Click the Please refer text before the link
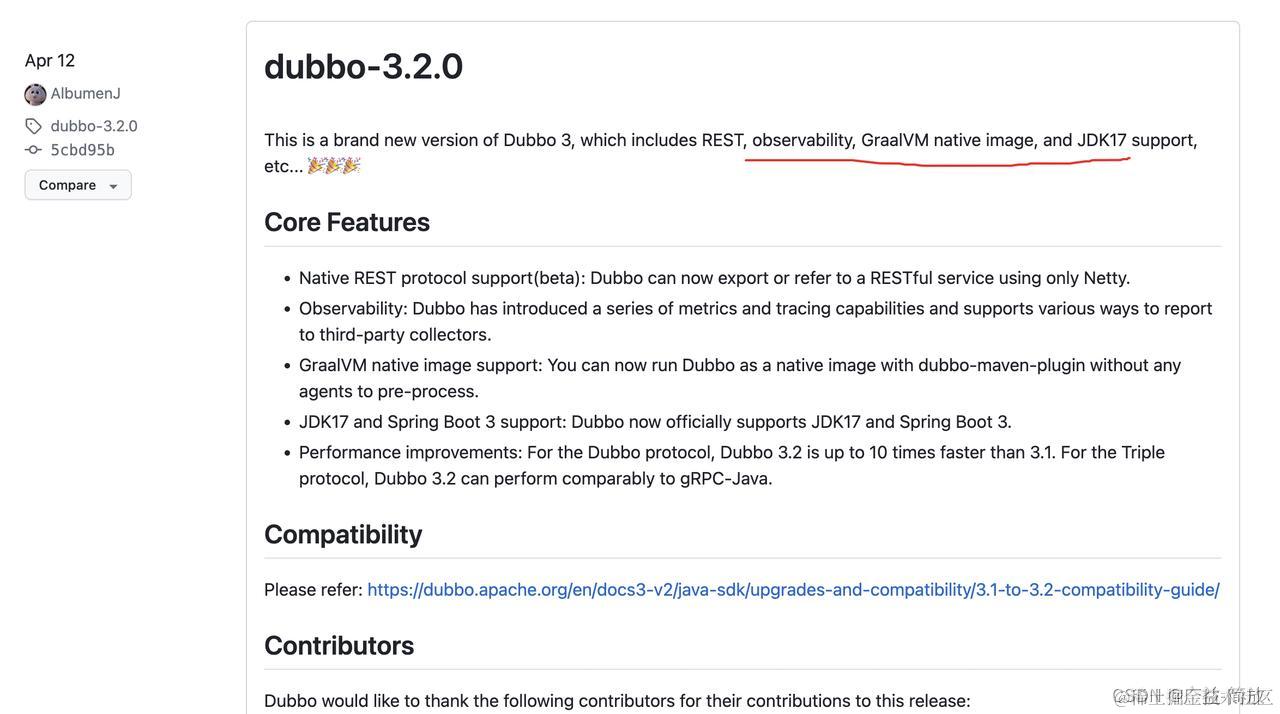The width and height of the screenshot is (1280, 714). coord(310,589)
